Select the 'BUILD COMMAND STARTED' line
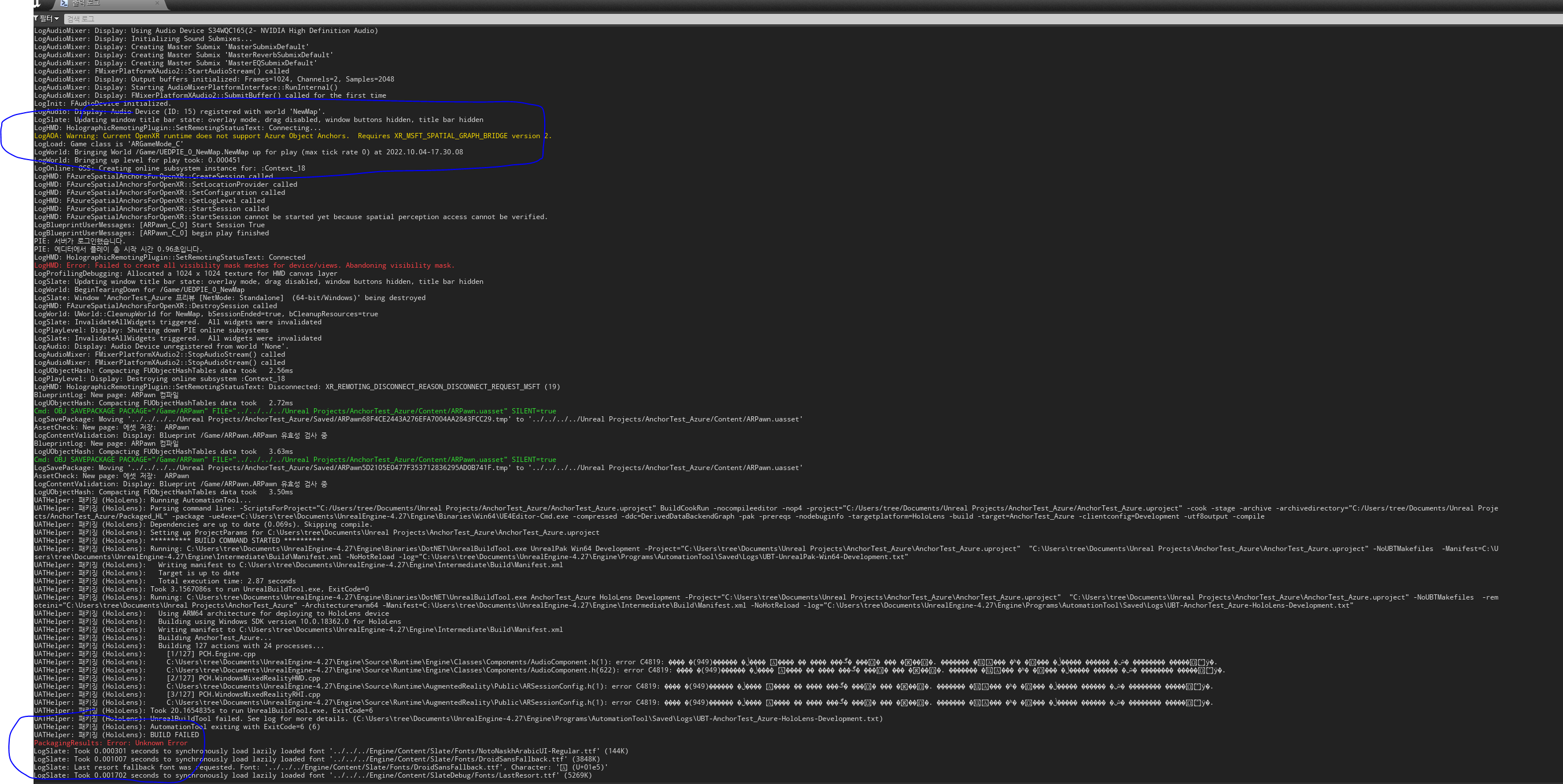The image size is (1563, 784). pos(179,541)
